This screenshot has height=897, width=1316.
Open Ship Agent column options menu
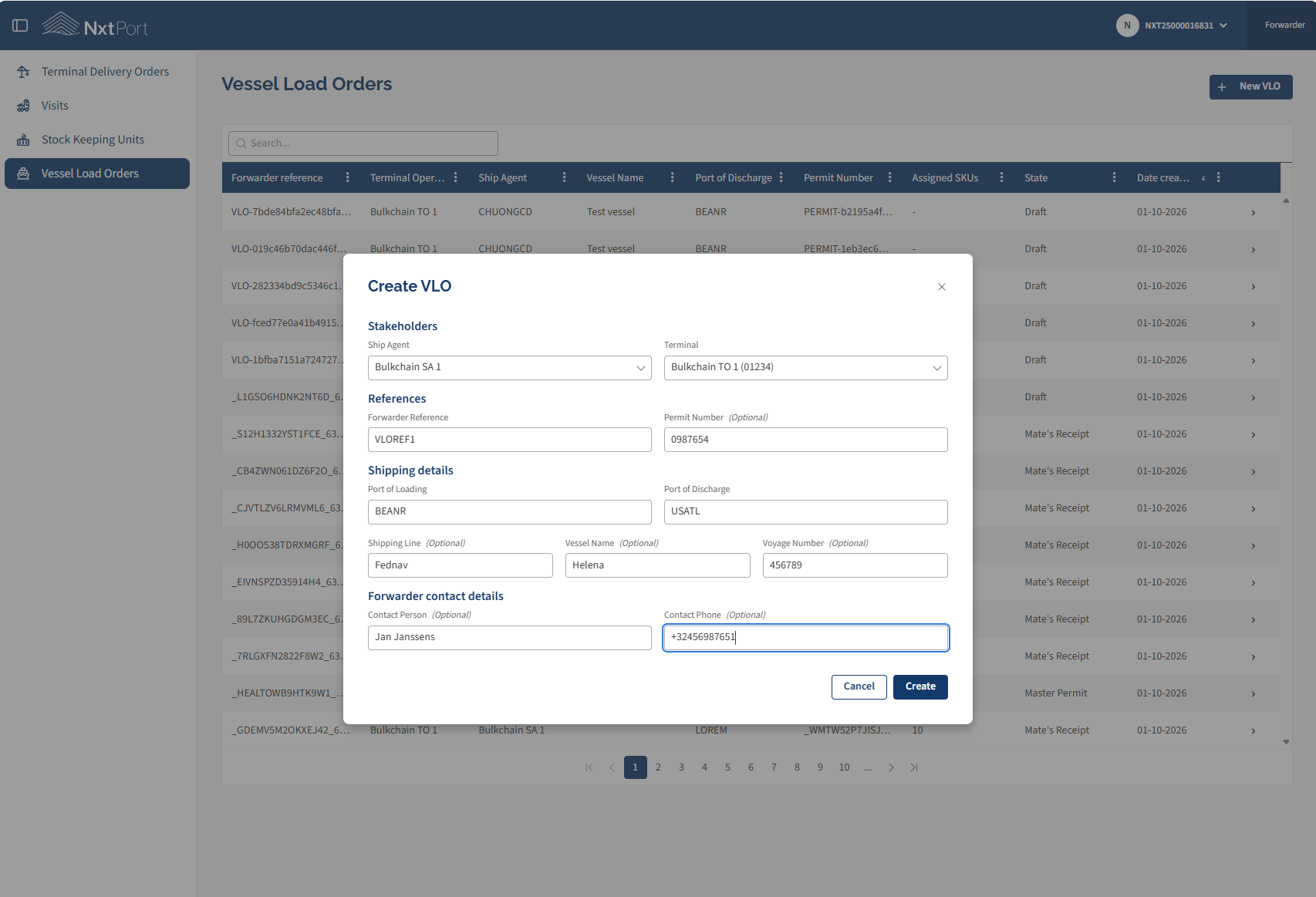[565, 177]
